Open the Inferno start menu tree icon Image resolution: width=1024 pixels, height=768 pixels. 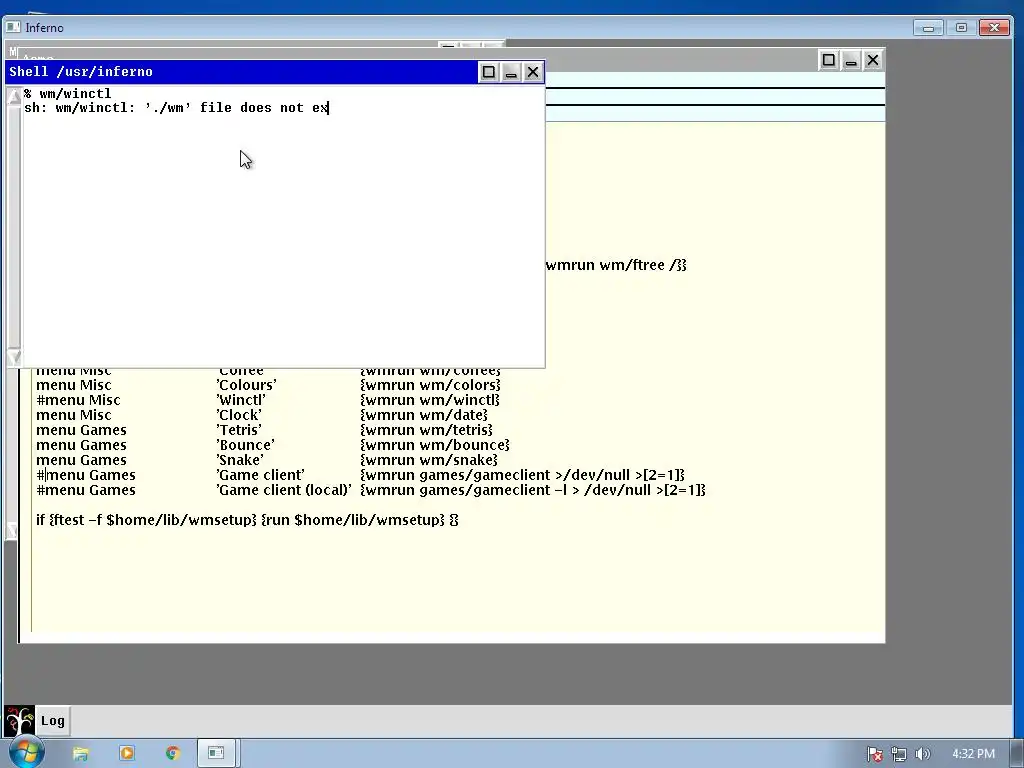click(19, 721)
